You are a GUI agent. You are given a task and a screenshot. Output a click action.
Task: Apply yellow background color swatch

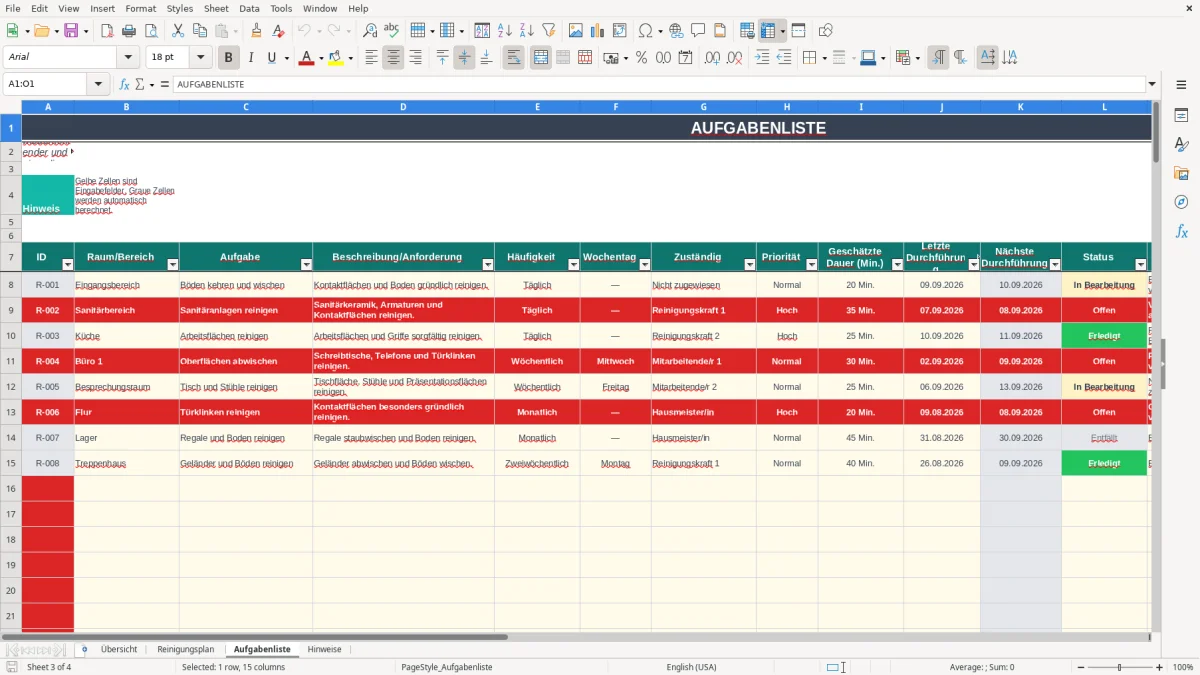click(x=335, y=58)
